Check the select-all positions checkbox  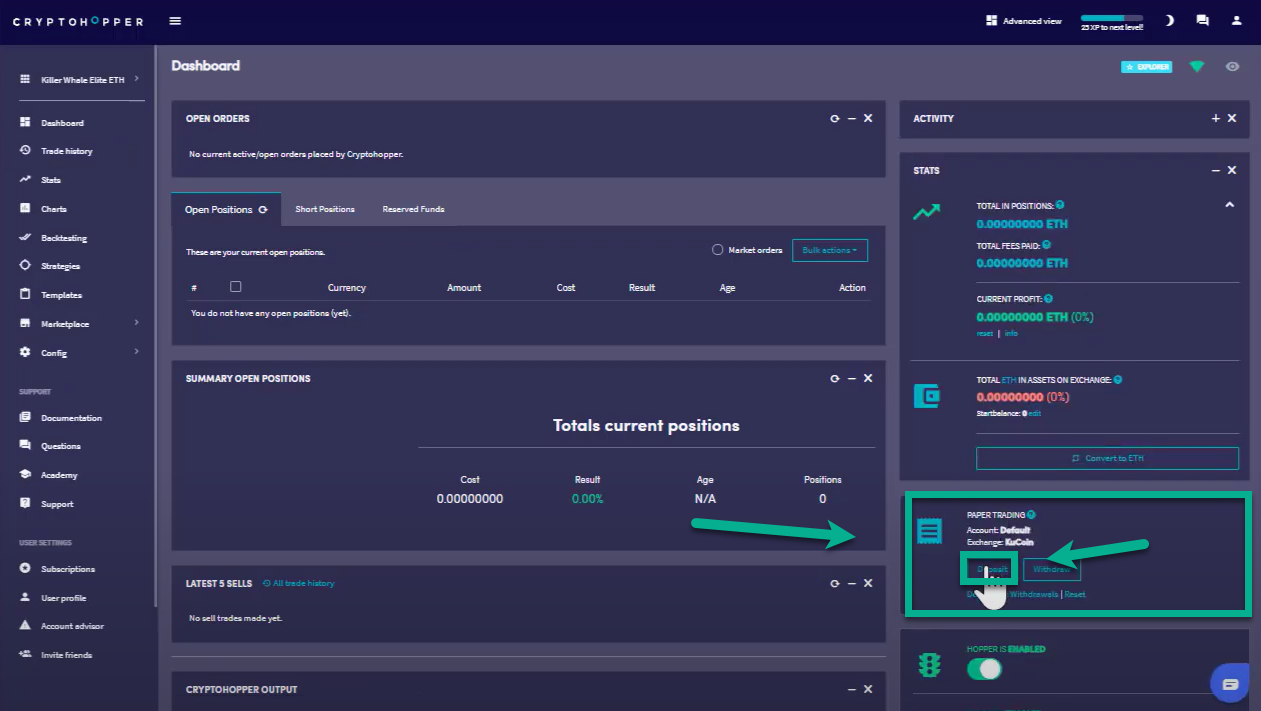point(235,287)
